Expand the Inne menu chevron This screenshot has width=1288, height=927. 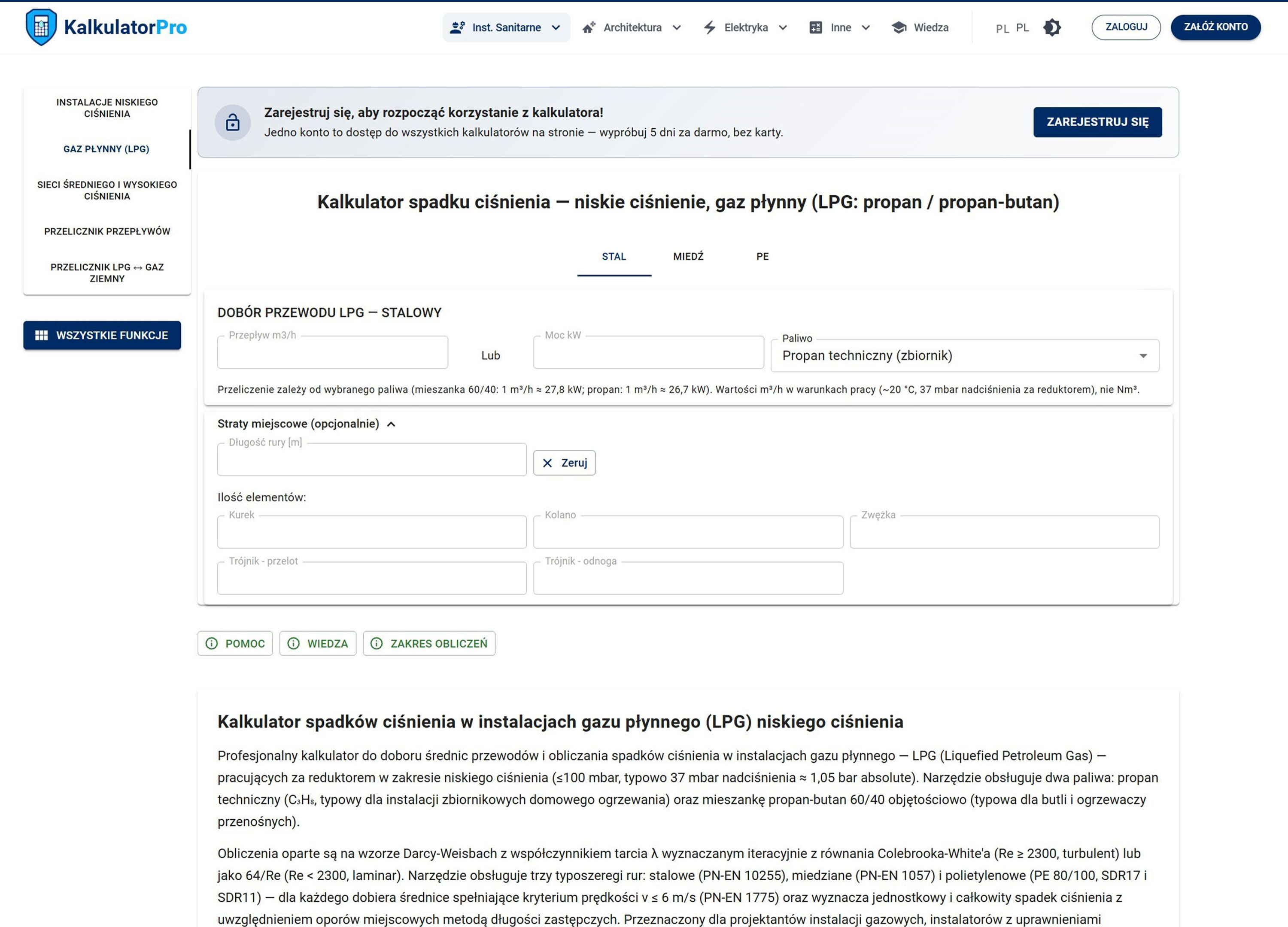[x=866, y=27]
